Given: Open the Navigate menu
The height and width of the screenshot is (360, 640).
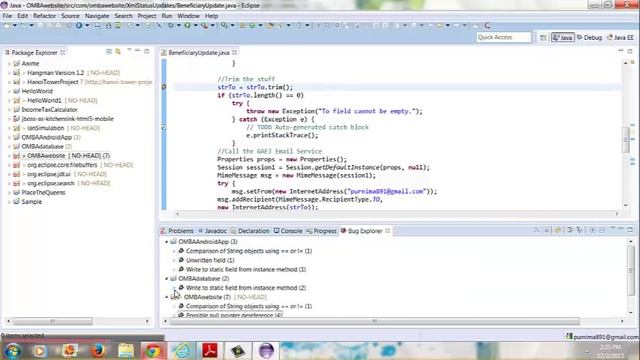Looking at the screenshot, I should tap(97, 16).
